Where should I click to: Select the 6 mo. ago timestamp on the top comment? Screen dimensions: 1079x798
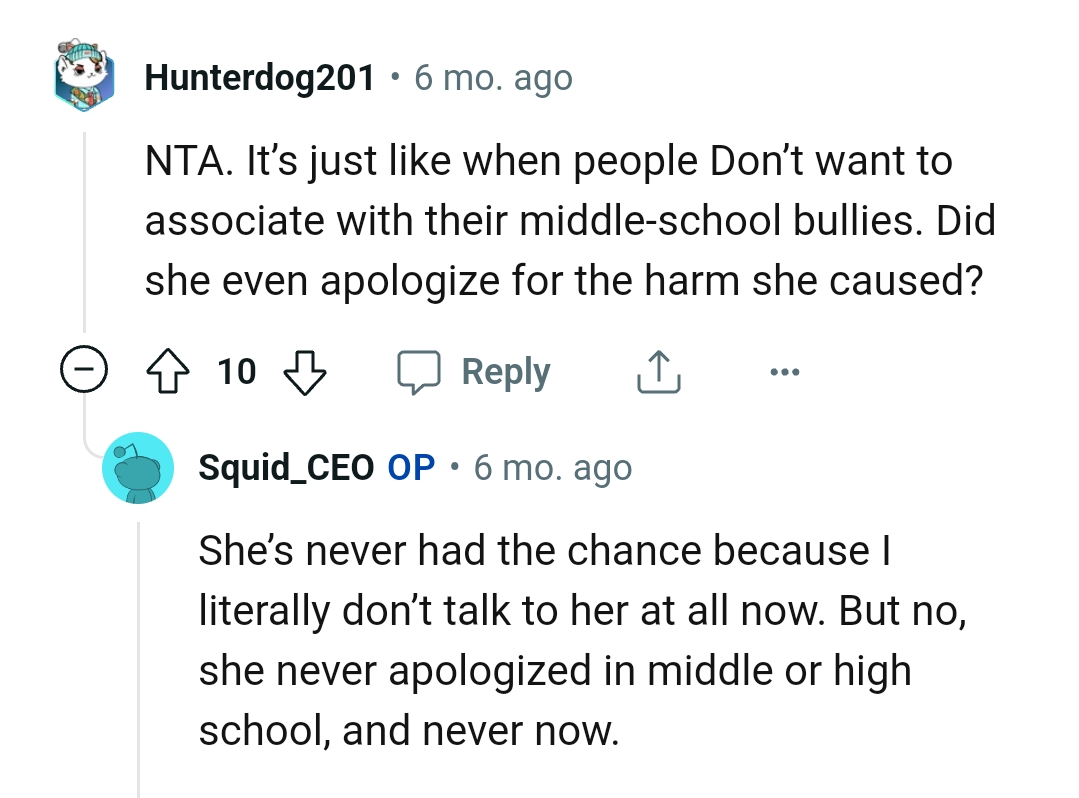click(494, 77)
